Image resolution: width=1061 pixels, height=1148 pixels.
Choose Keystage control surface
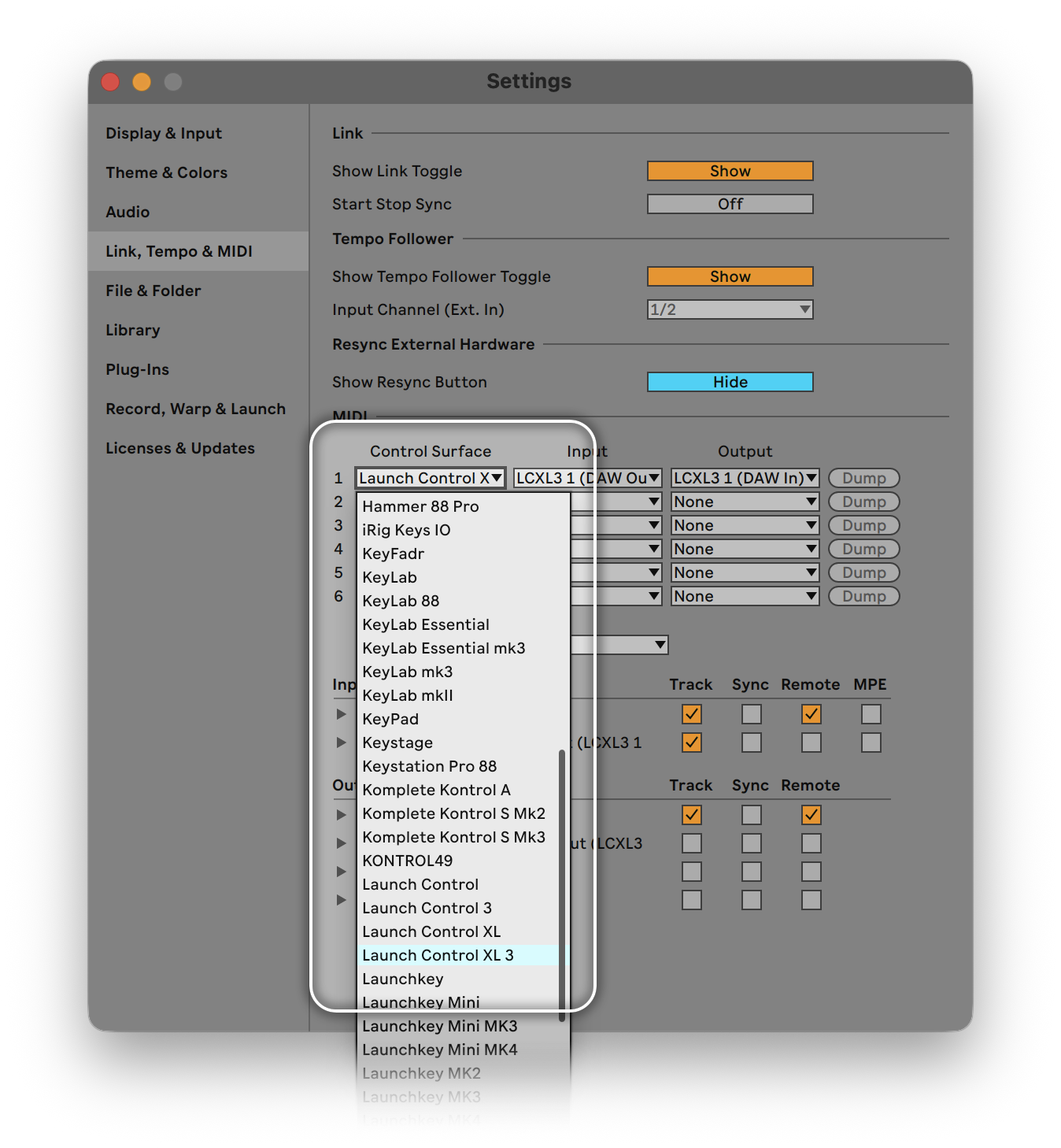(x=460, y=742)
